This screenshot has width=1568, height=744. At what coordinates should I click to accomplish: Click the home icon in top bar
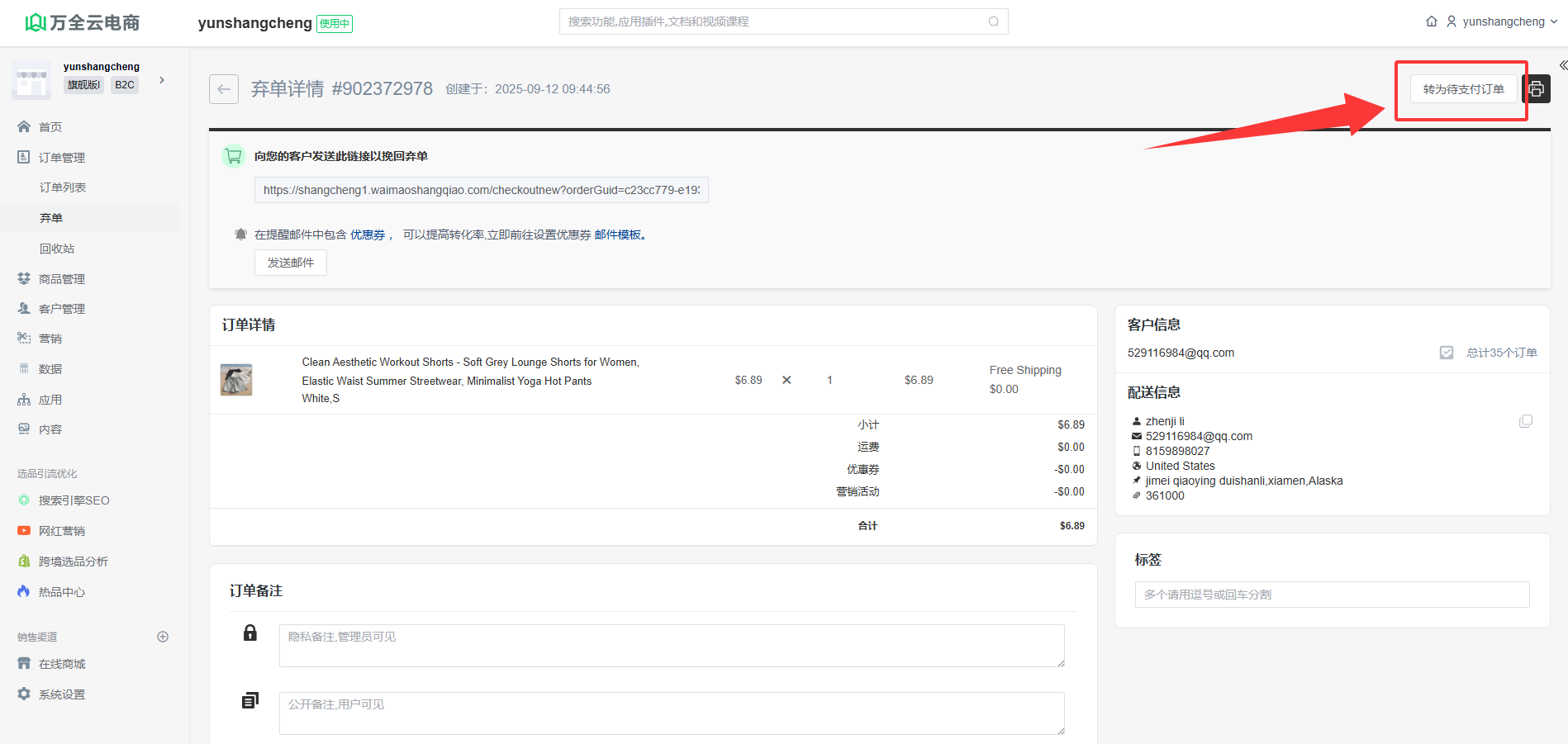1431,21
